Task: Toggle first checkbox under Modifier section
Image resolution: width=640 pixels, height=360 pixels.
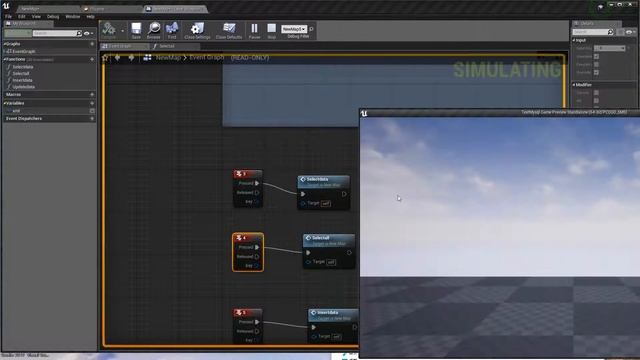Action: point(596,93)
